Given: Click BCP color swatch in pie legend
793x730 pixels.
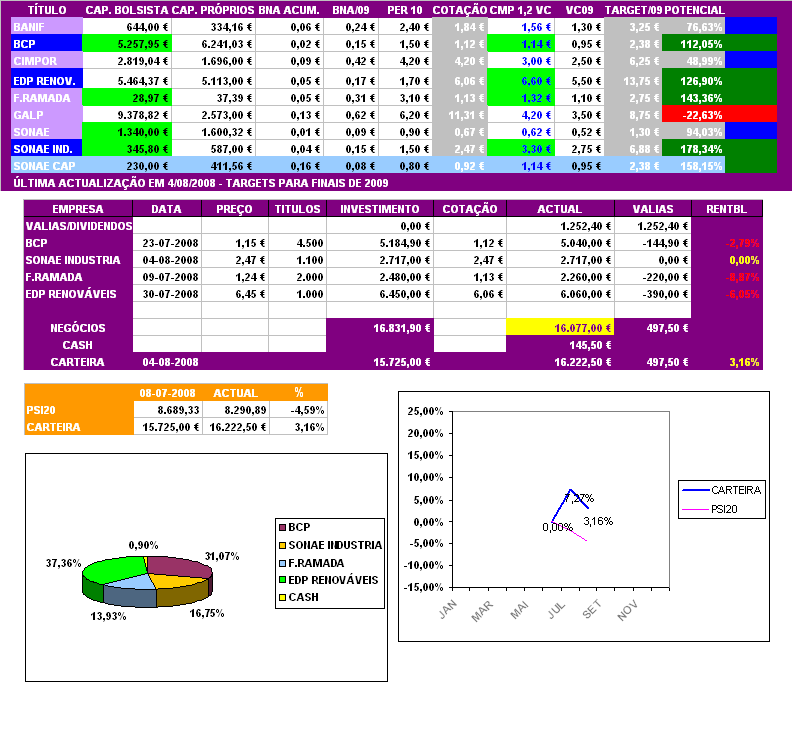Looking at the screenshot, I should pyautogui.click(x=282, y=527).
